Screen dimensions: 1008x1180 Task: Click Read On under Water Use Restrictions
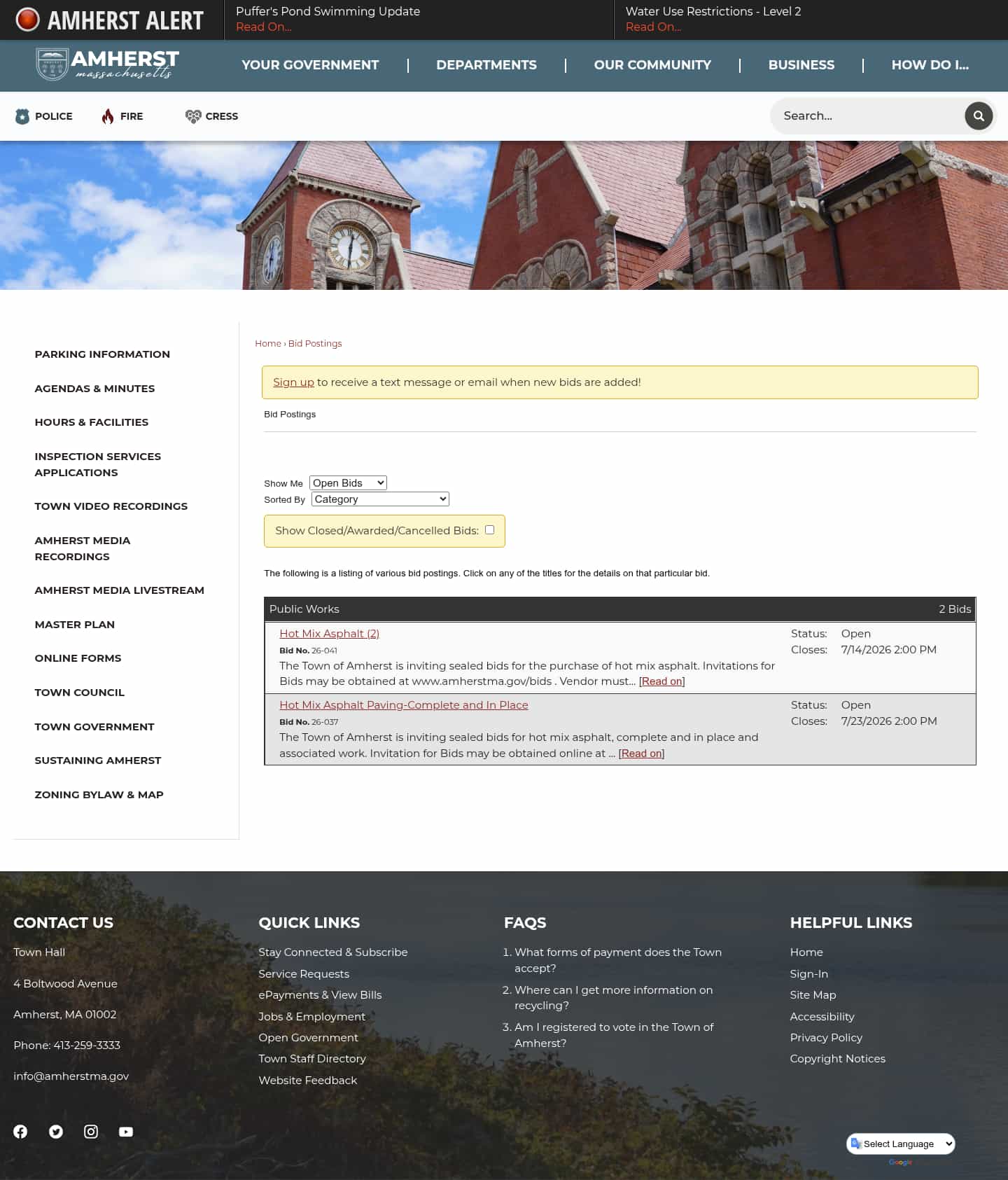653,27
